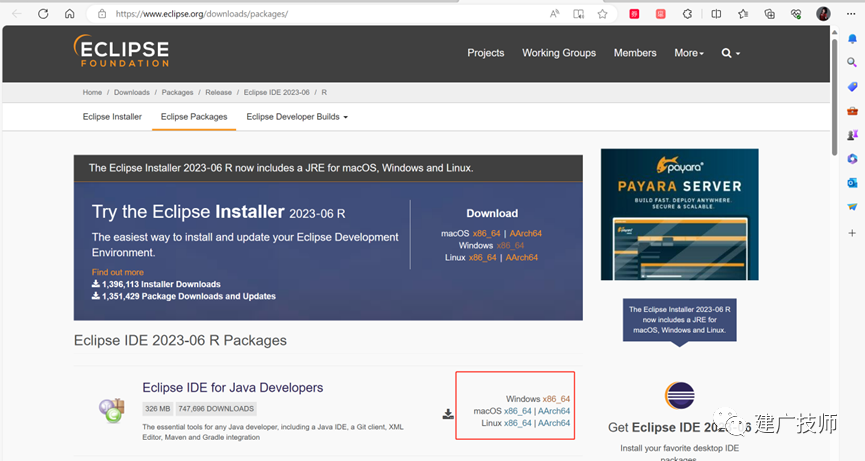Click the page vertical scrollbar thumb

834,97
